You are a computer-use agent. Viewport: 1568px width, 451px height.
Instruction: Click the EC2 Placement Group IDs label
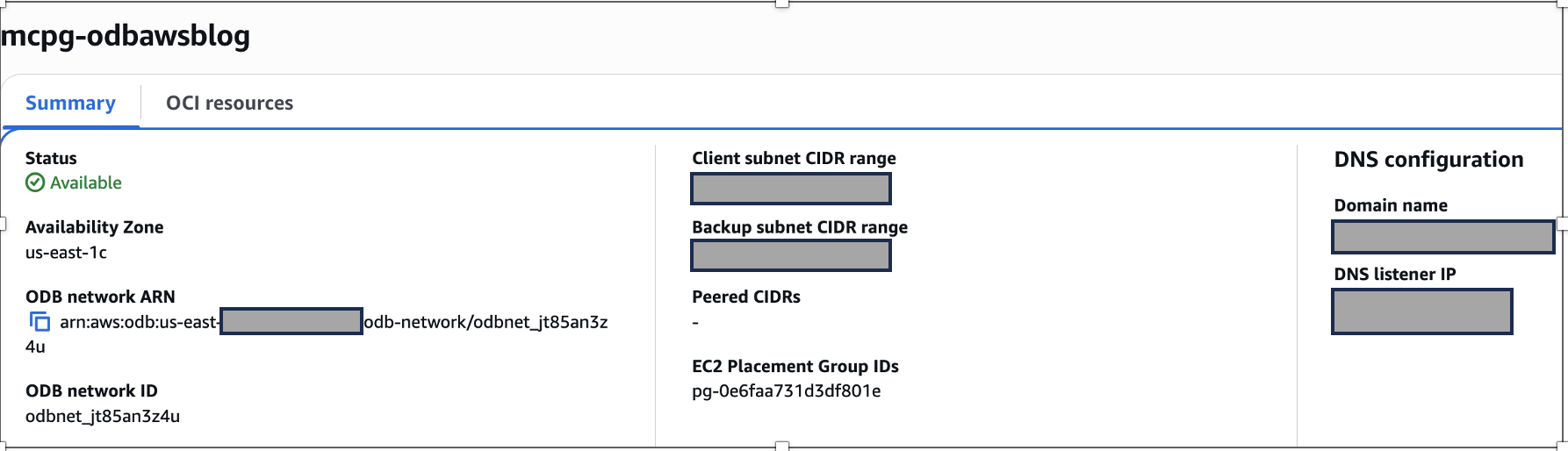click(795, 366)
